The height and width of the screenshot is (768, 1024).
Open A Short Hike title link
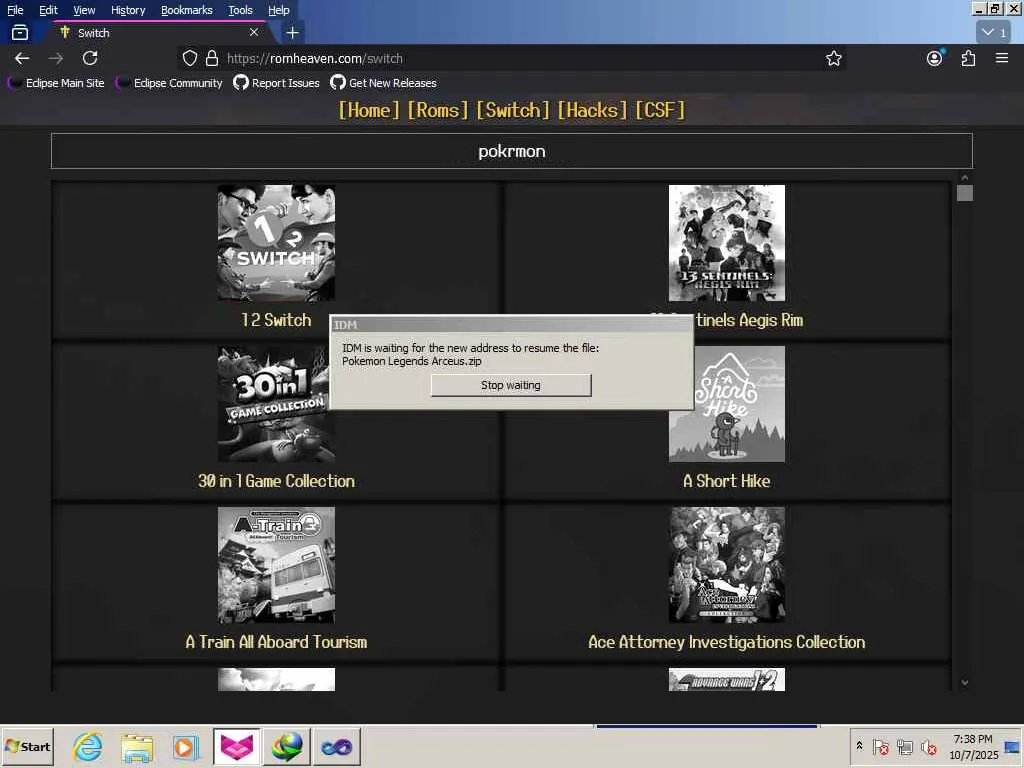(x=727, y=481)
